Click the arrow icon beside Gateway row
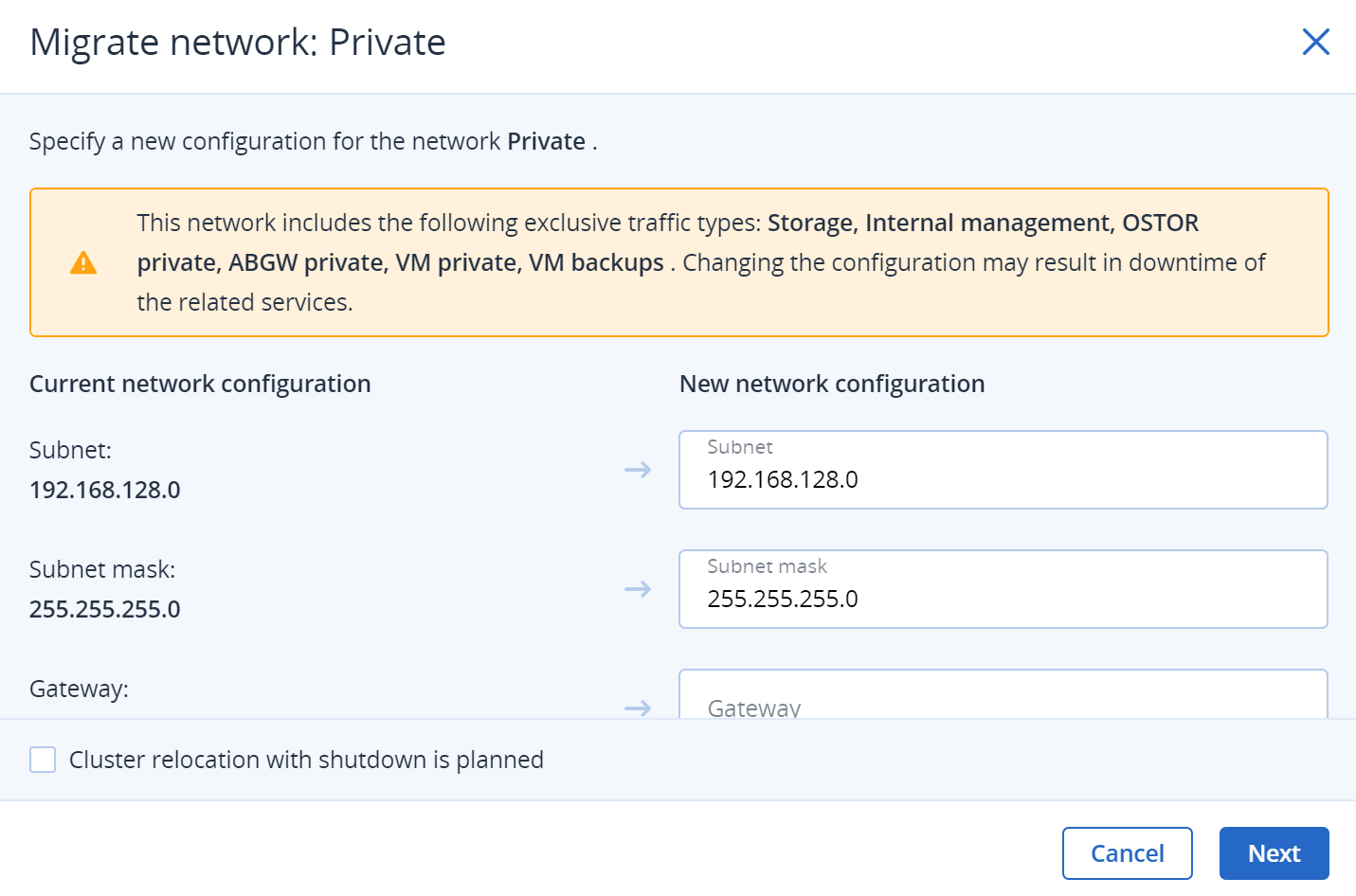1356x896 pixels. pyautogui.click(x=638, y=708)
